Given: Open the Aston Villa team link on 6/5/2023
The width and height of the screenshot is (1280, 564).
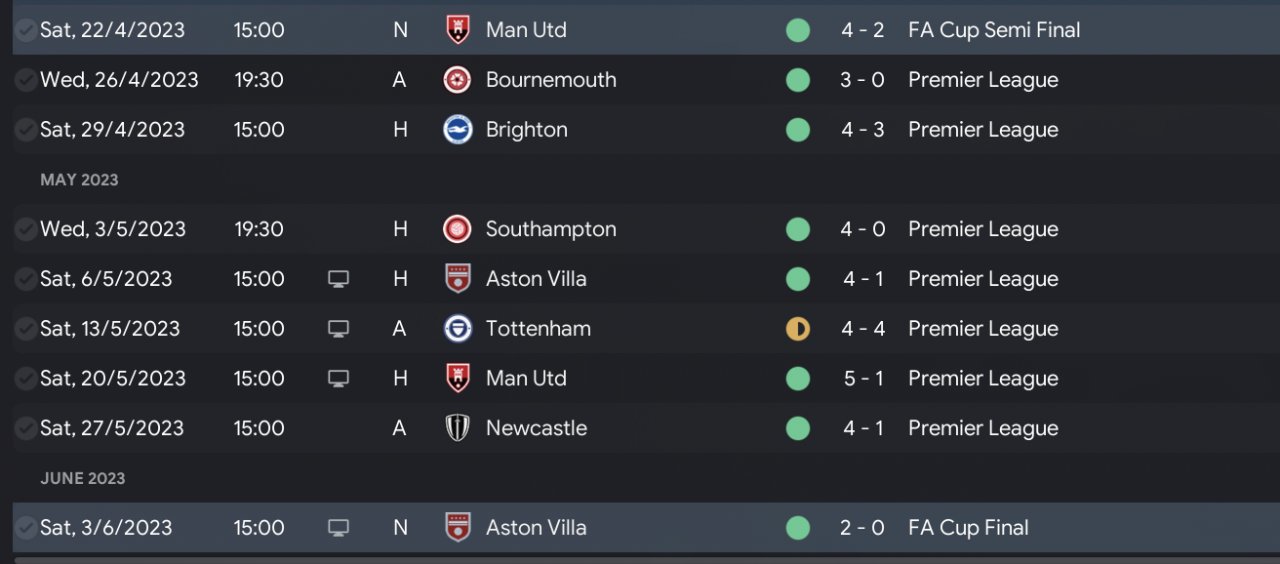Looking at the screenshot, I should [536, 279].
